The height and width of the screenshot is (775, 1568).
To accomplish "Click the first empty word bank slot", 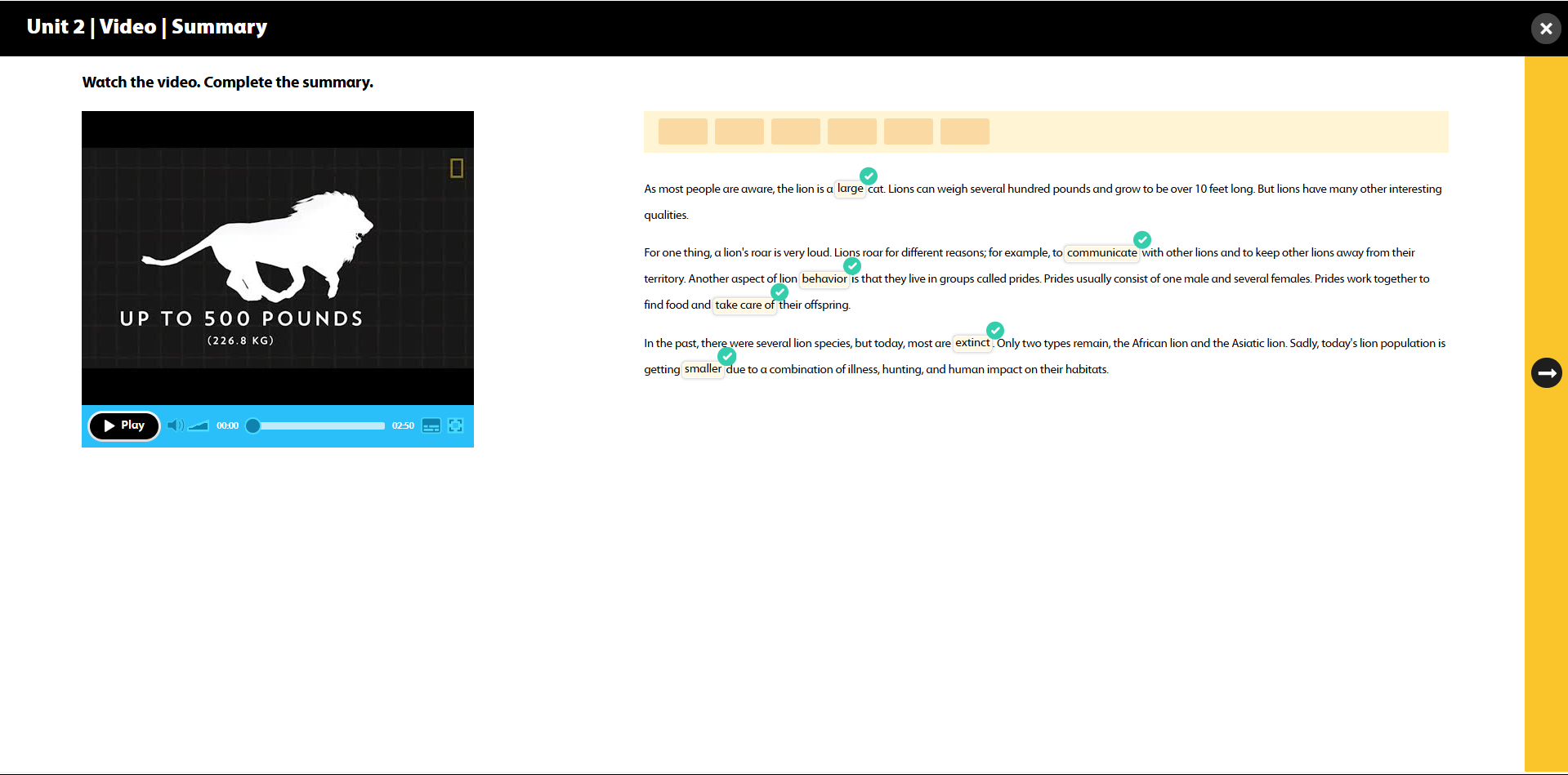I will tap(682, 131).
